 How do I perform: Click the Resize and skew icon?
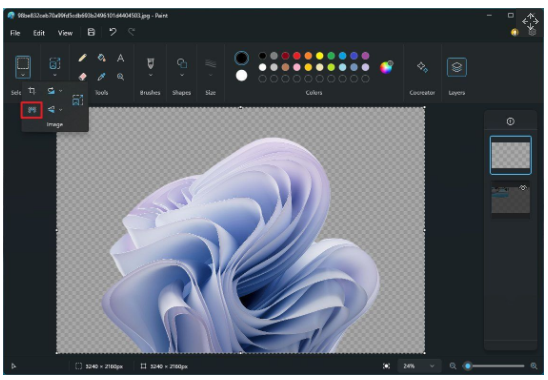tap(78, 100)
